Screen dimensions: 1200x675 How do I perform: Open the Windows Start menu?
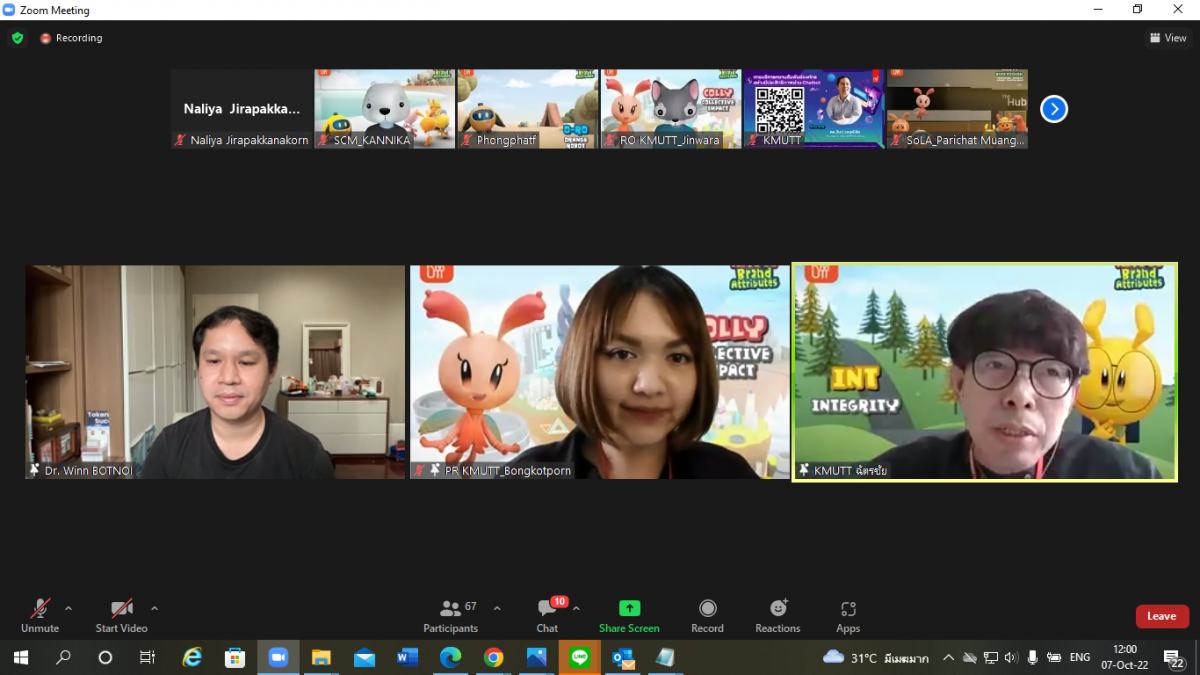pyautogui.click(x=20, y=657)
